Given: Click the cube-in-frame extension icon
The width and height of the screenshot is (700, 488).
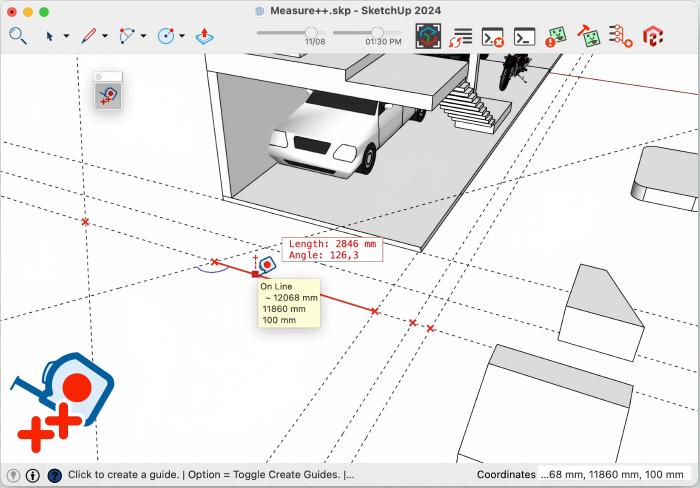Looking at the screenshot, I should pyautogui.click(x=428, y=36).
